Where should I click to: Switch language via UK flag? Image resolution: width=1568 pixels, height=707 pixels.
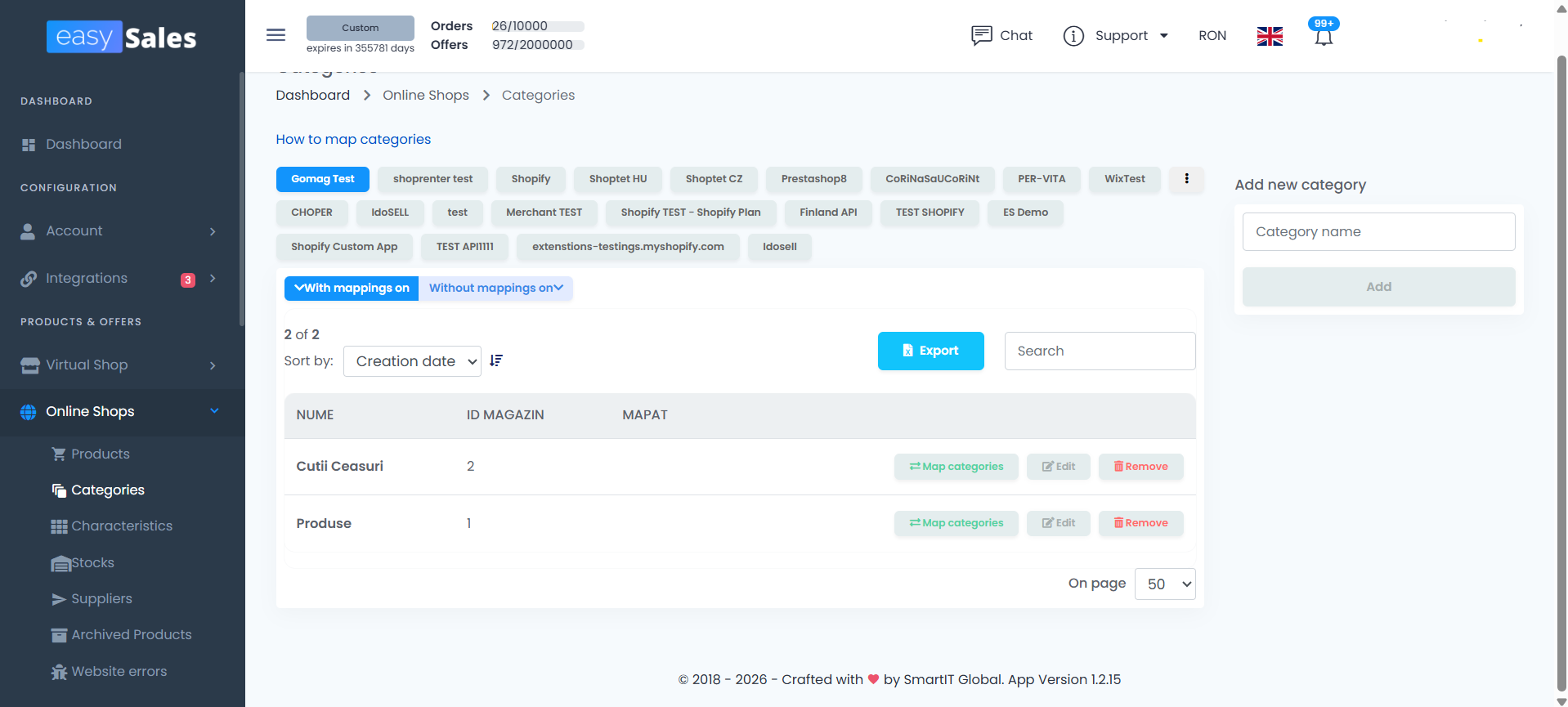point(1270,36)
